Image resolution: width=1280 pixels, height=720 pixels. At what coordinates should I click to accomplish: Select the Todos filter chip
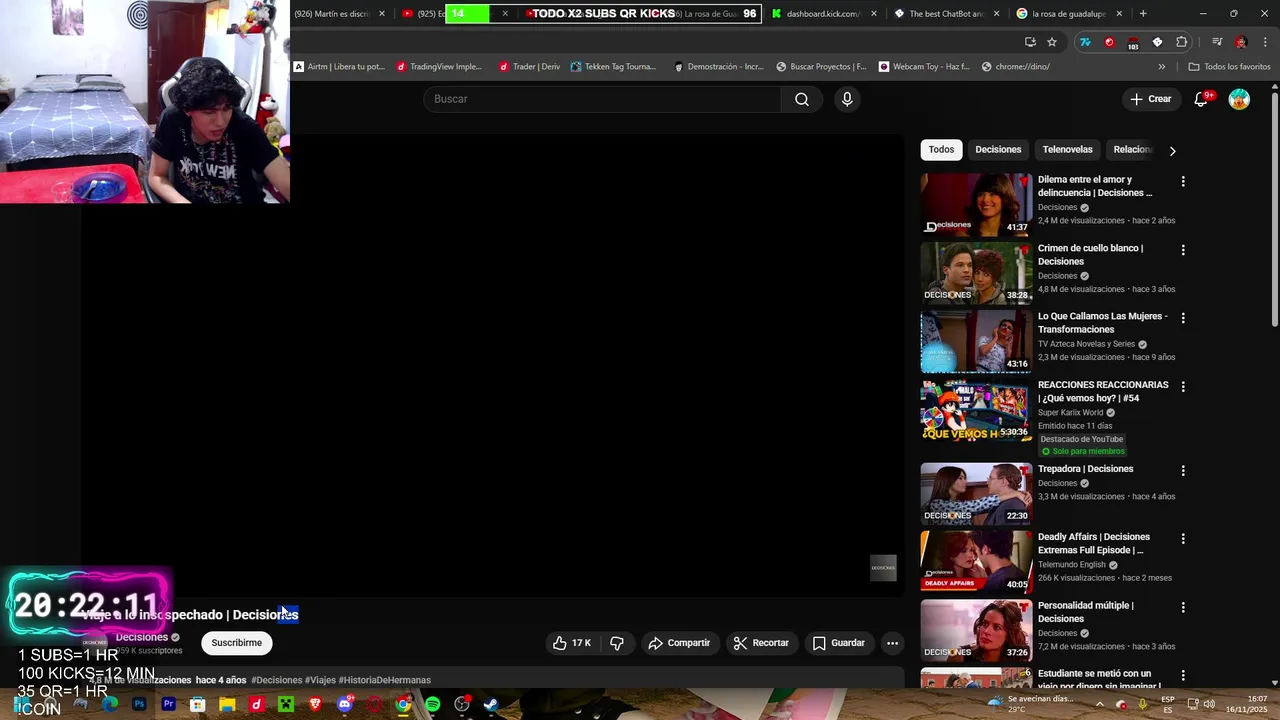tap(941, 150)
